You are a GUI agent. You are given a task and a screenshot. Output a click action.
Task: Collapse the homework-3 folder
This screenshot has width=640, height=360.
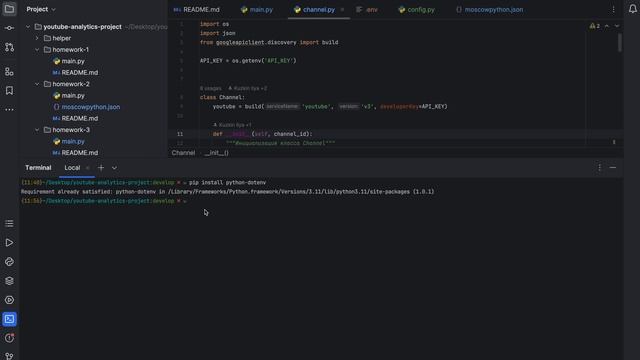point(37,130)
